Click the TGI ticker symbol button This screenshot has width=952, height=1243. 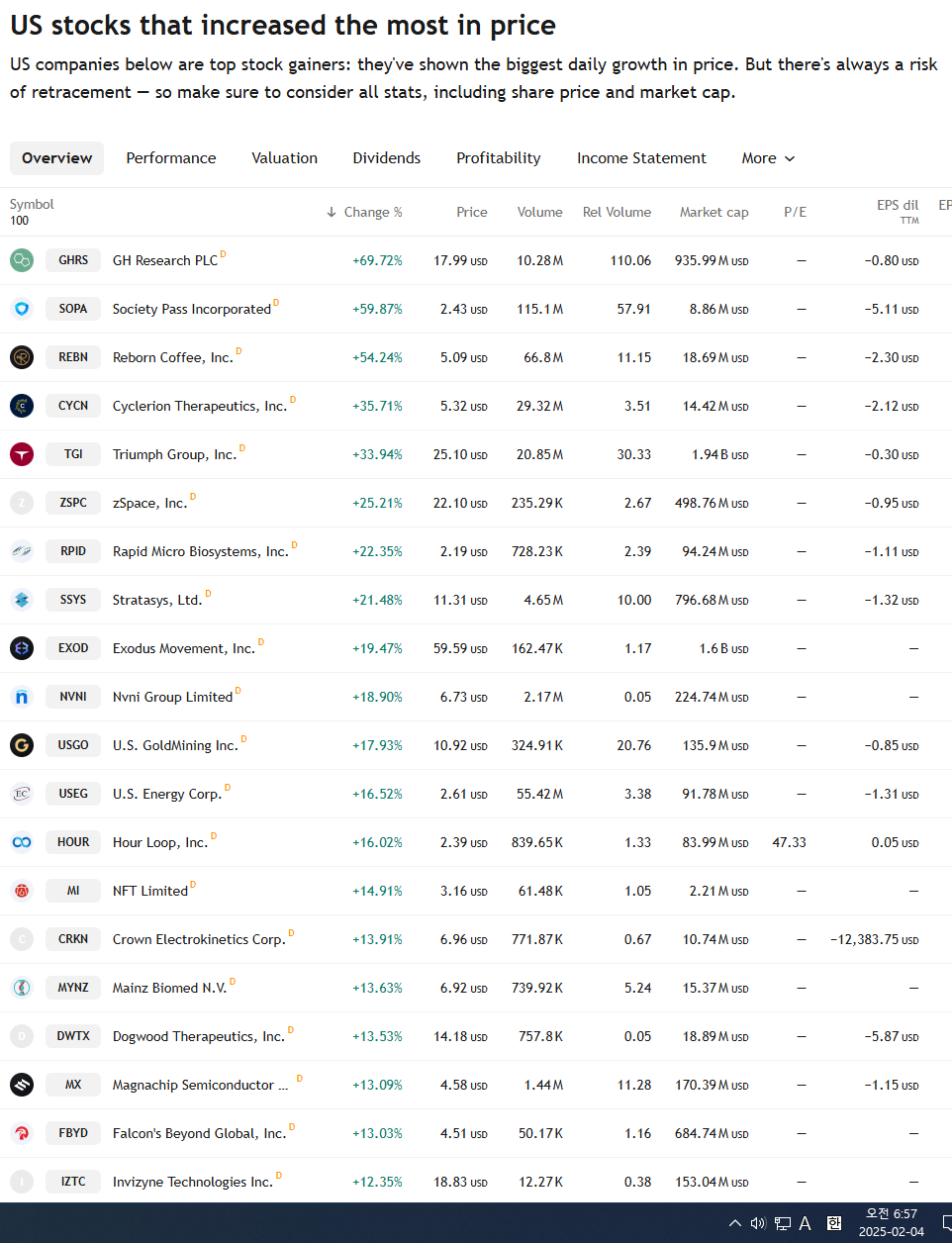pyautogui.click(x=73, y=454)
